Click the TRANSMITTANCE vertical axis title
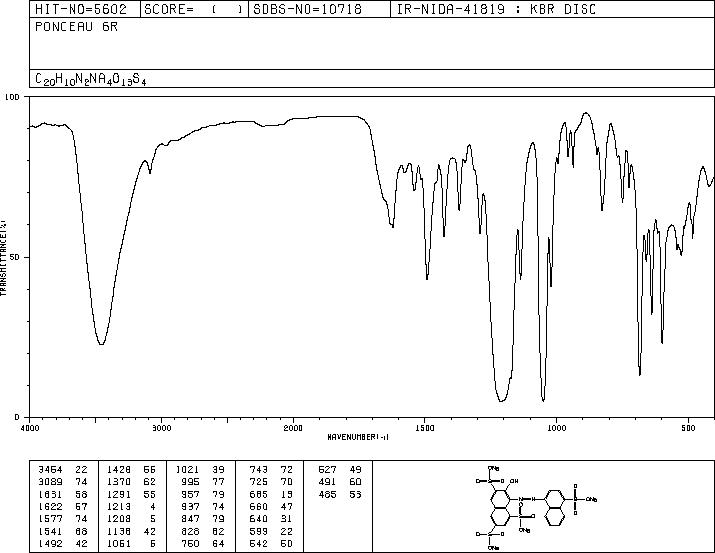 [3, 258]
